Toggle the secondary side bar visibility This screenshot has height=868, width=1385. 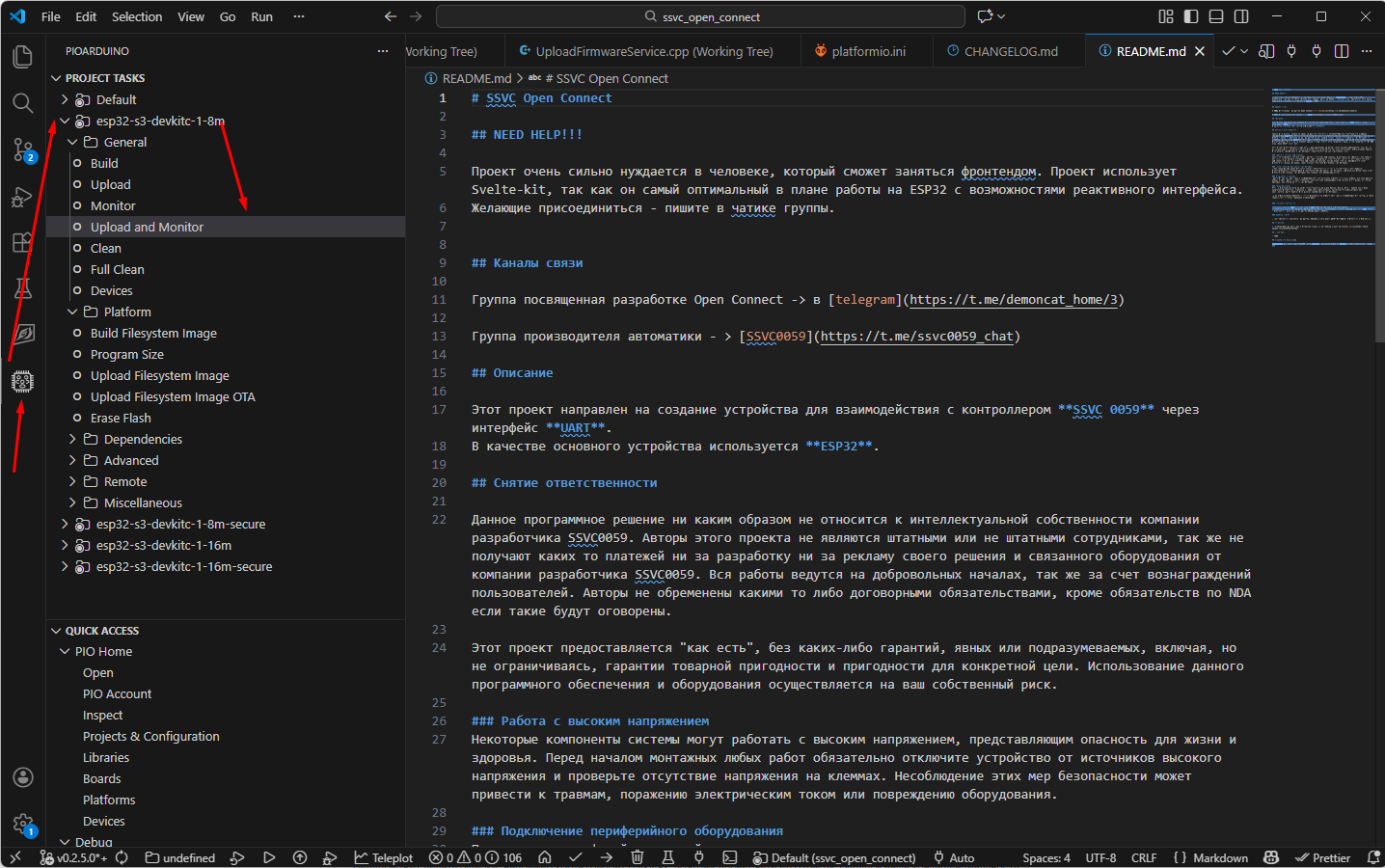(x=1241, y=16)
